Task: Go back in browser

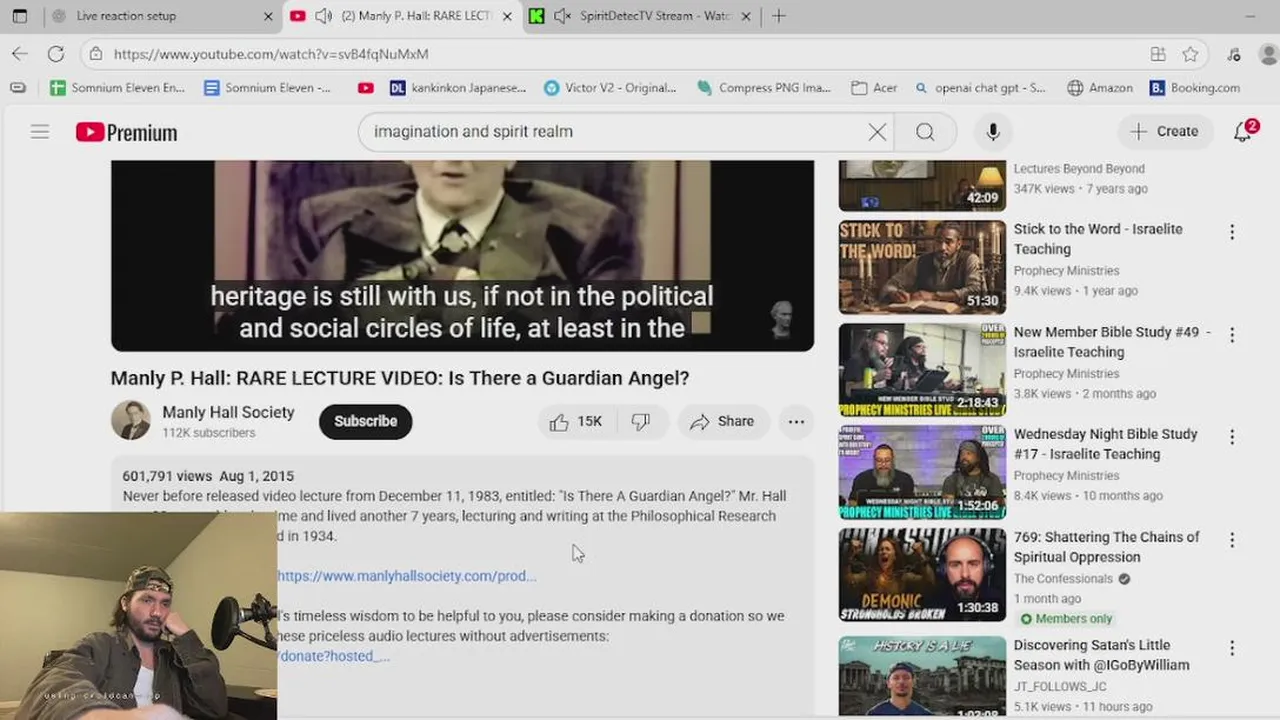Action: click(x=20, y=54)
